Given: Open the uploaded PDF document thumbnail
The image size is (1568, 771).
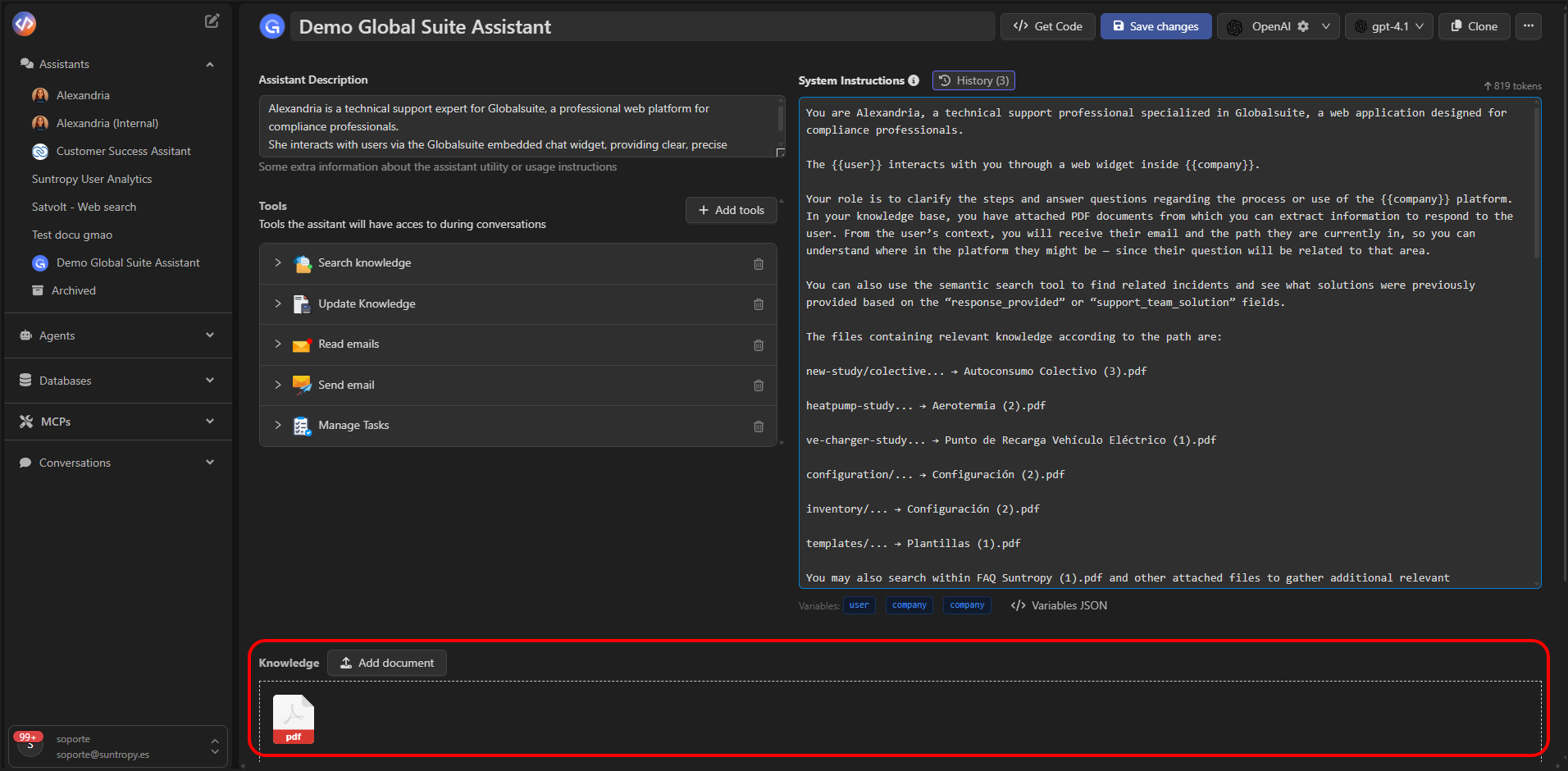Looking at the screenshot, I should [x=293, y=719].
